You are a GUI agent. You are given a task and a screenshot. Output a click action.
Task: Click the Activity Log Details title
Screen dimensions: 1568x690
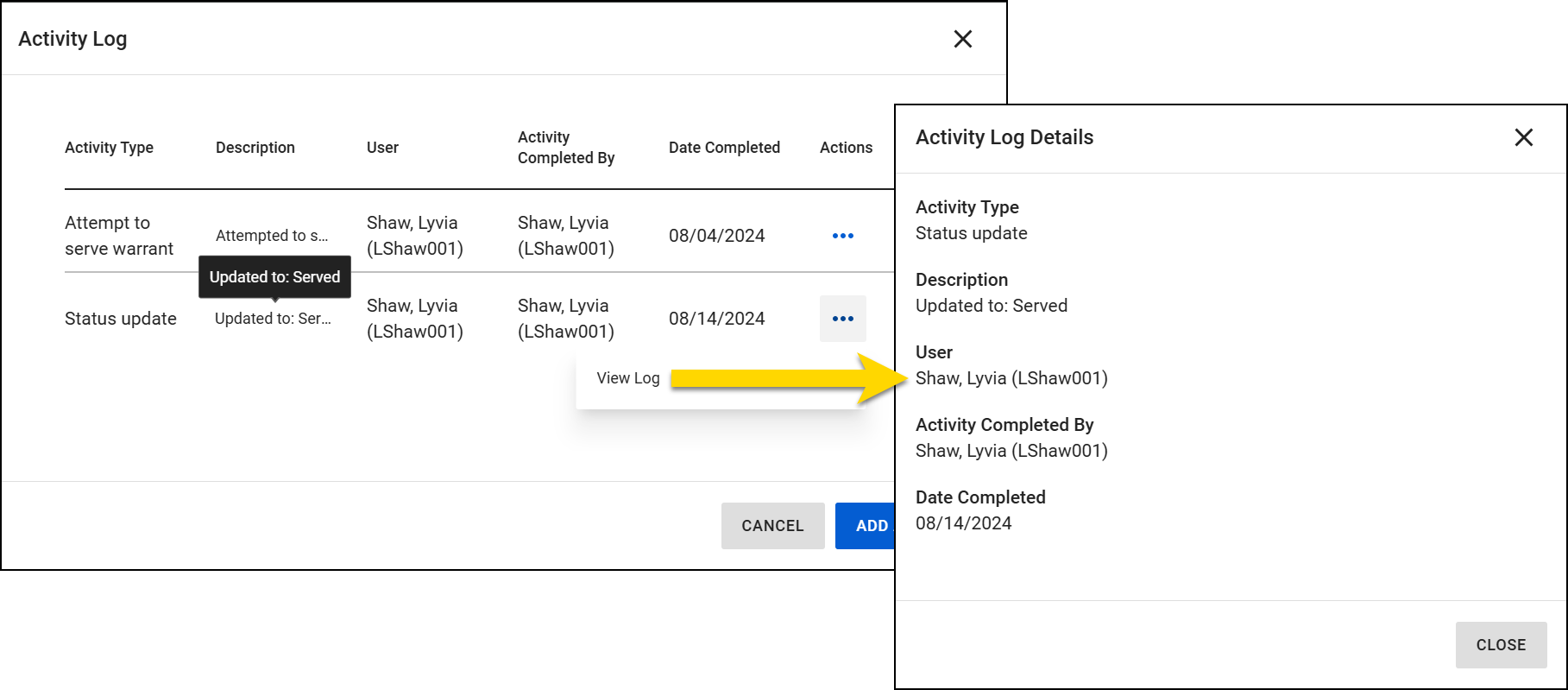click(x=1004, y=137)
